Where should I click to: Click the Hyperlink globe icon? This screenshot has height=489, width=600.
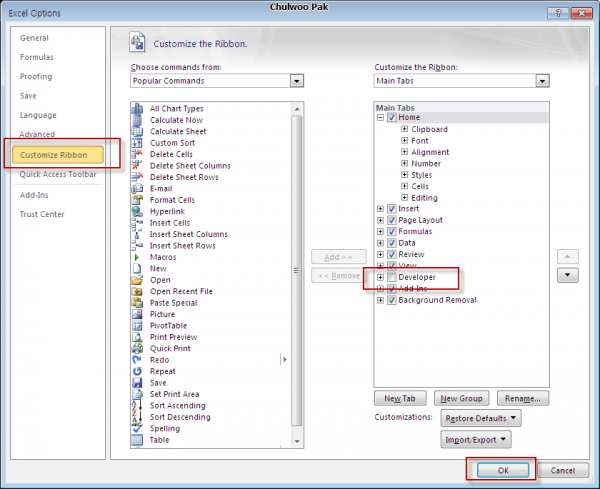137,211
